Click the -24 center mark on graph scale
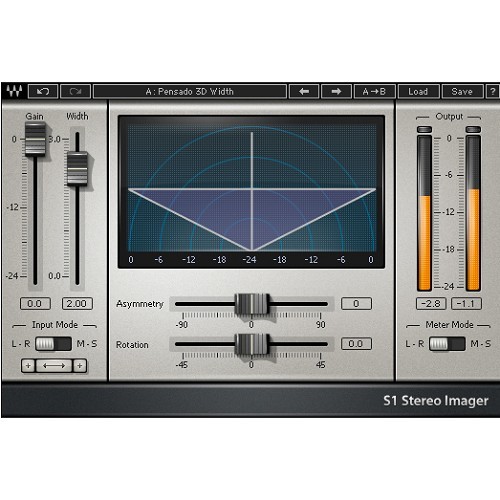Image resolution: width=500 pixels, height=500 pixels. click(249, 260)
